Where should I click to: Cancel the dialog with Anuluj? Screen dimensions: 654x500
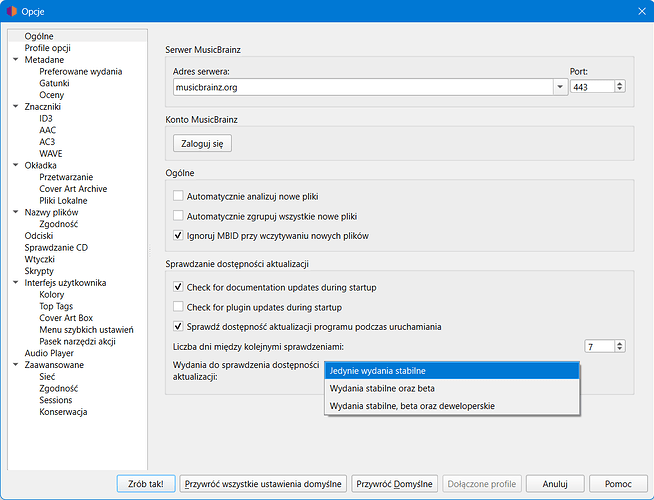point(555,484)
